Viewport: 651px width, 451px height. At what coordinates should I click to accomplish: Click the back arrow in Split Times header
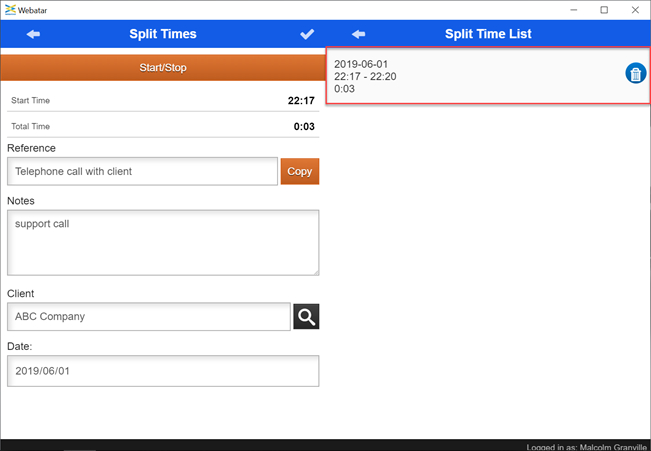coord(33,34)
